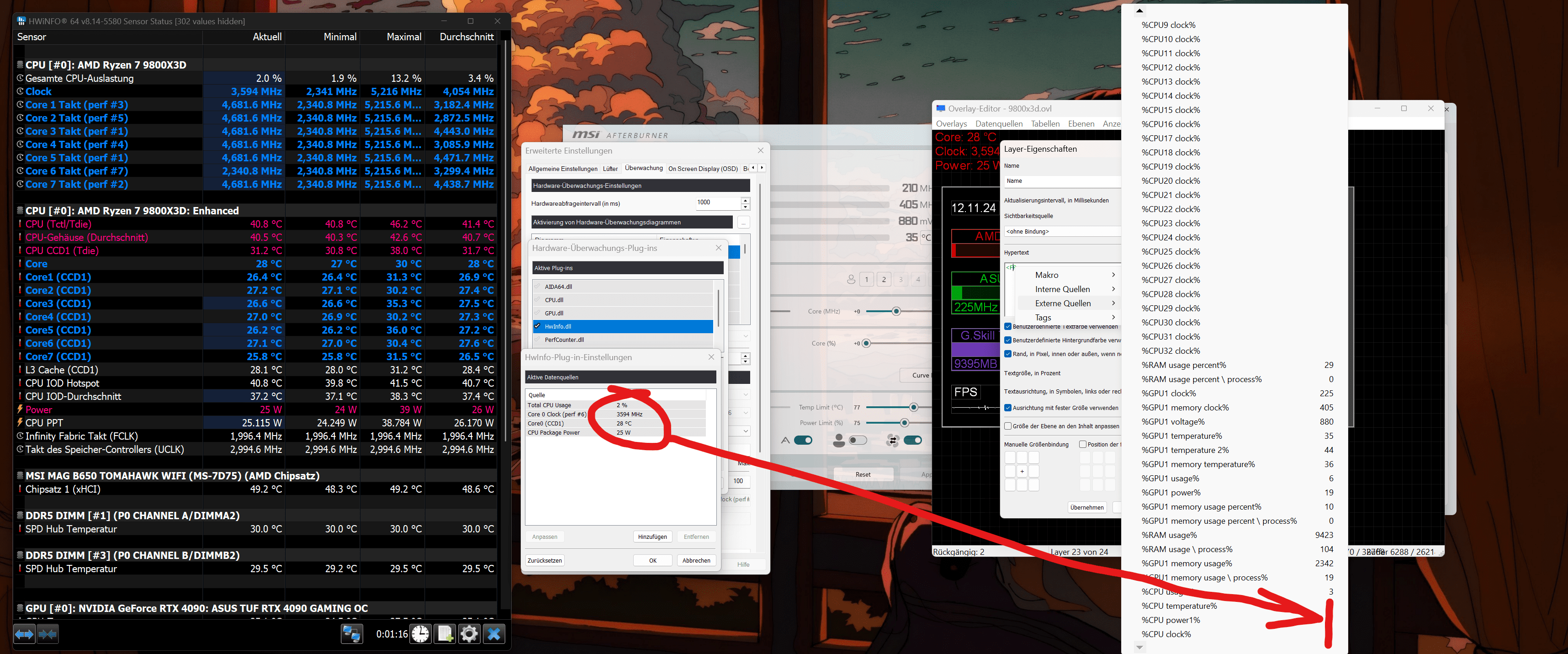Viewport: 1568px width, 654px height.
Task: Open the Externe Quellen submenu
Action: 1070,303
